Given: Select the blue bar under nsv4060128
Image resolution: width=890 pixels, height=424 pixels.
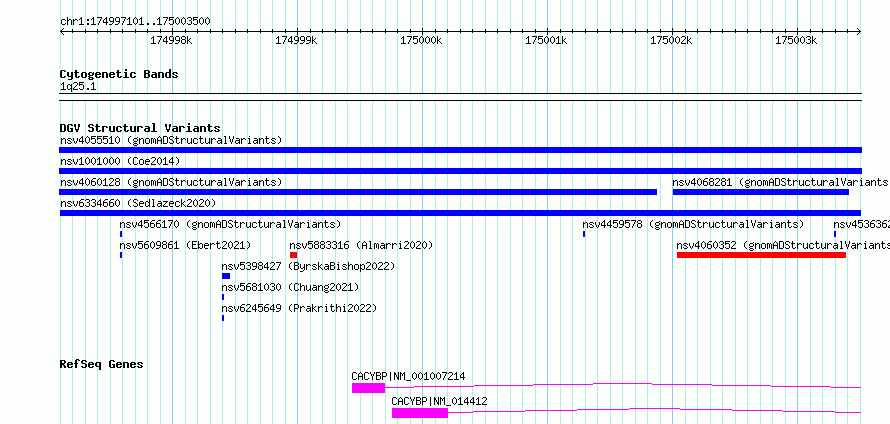Looking at the screenshot, I should click(358, 192).
